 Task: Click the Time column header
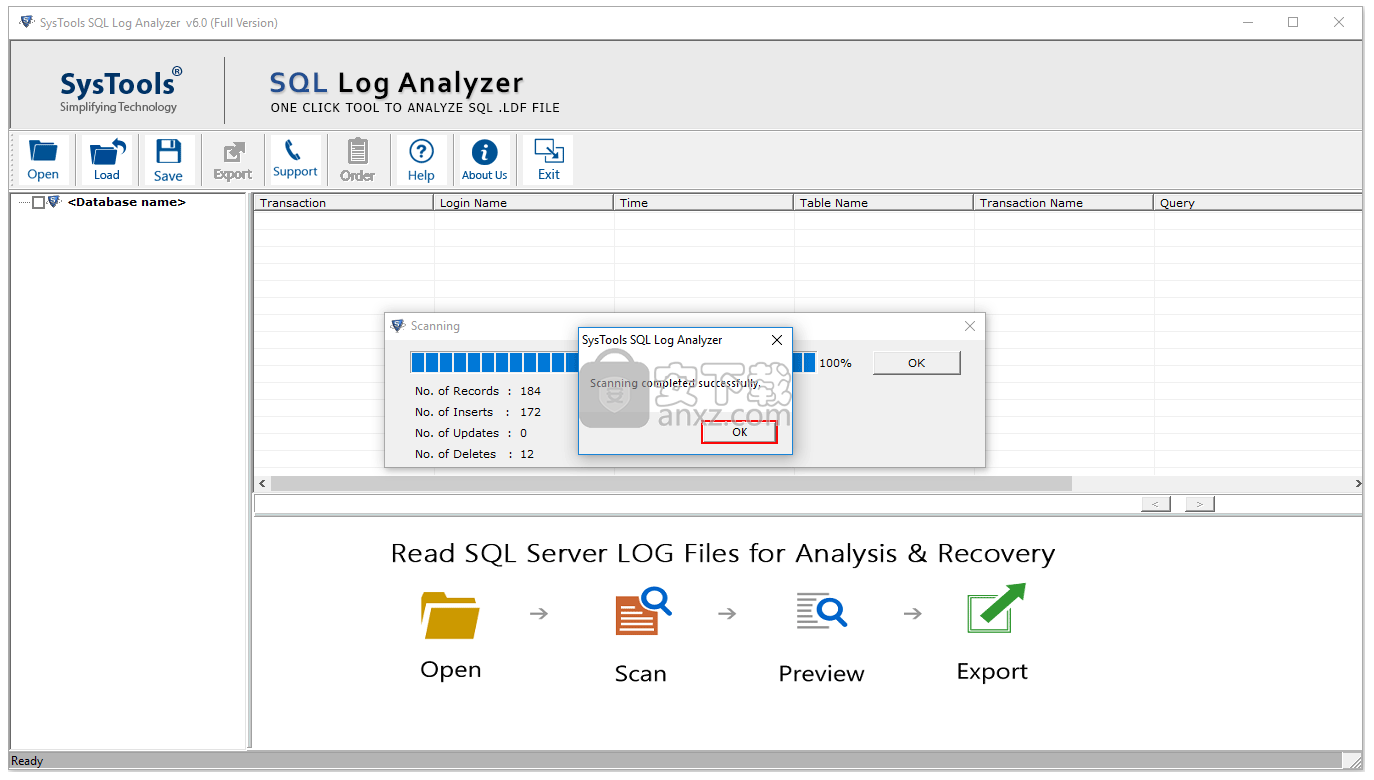coord(703,202)
